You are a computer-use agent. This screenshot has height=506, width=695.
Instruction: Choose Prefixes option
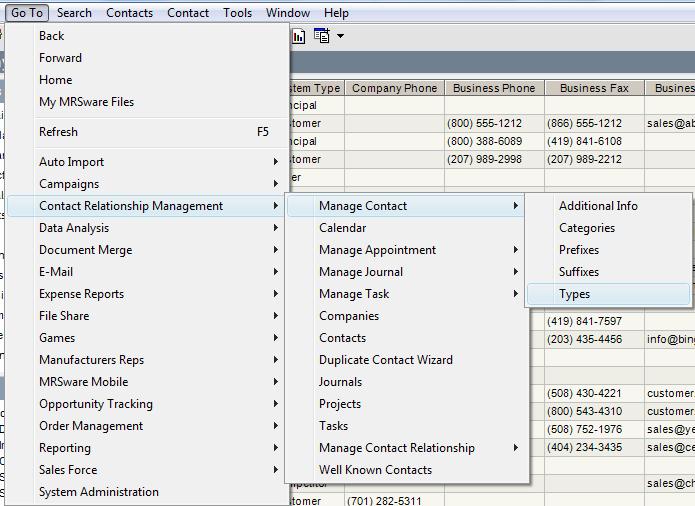(x=609, y=250)
